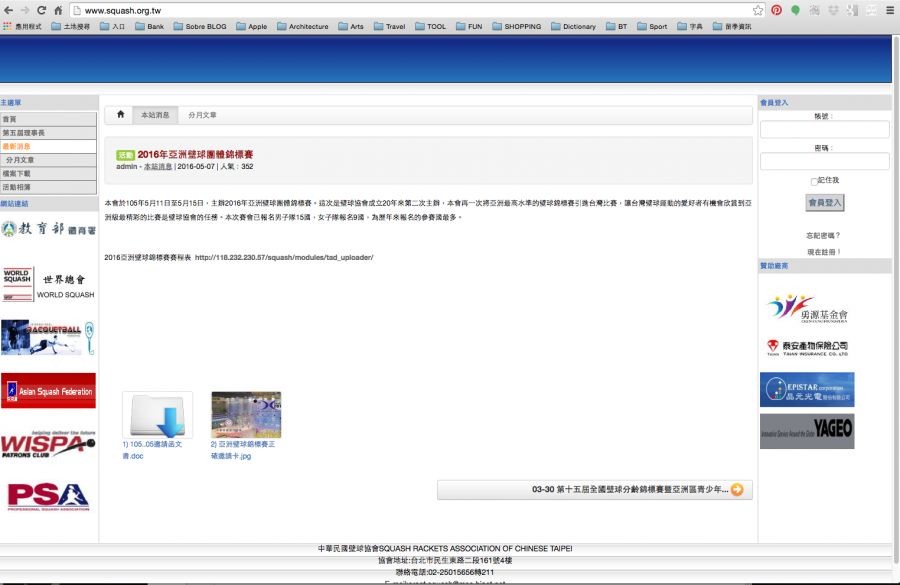Image resolution: width=900 pixels, height=585 pixels.
Task: Open the Apple bookmarks folder
Action: [251, 26]
